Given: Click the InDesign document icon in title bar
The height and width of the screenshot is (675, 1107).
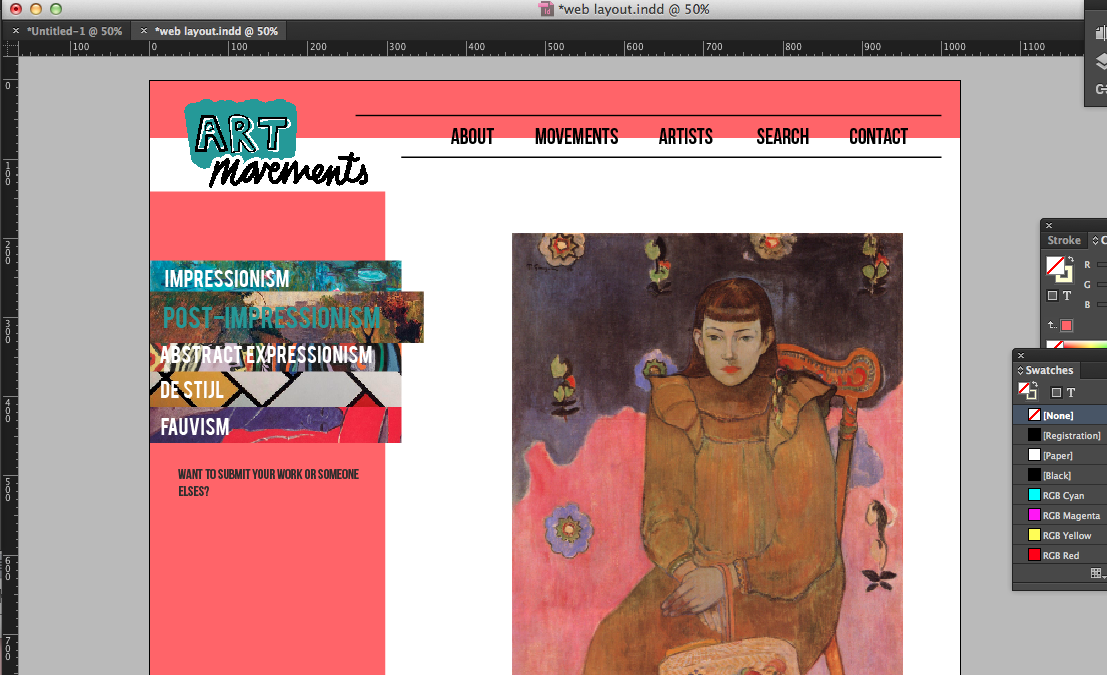Looking at the screenshot, I should (546, 9).
